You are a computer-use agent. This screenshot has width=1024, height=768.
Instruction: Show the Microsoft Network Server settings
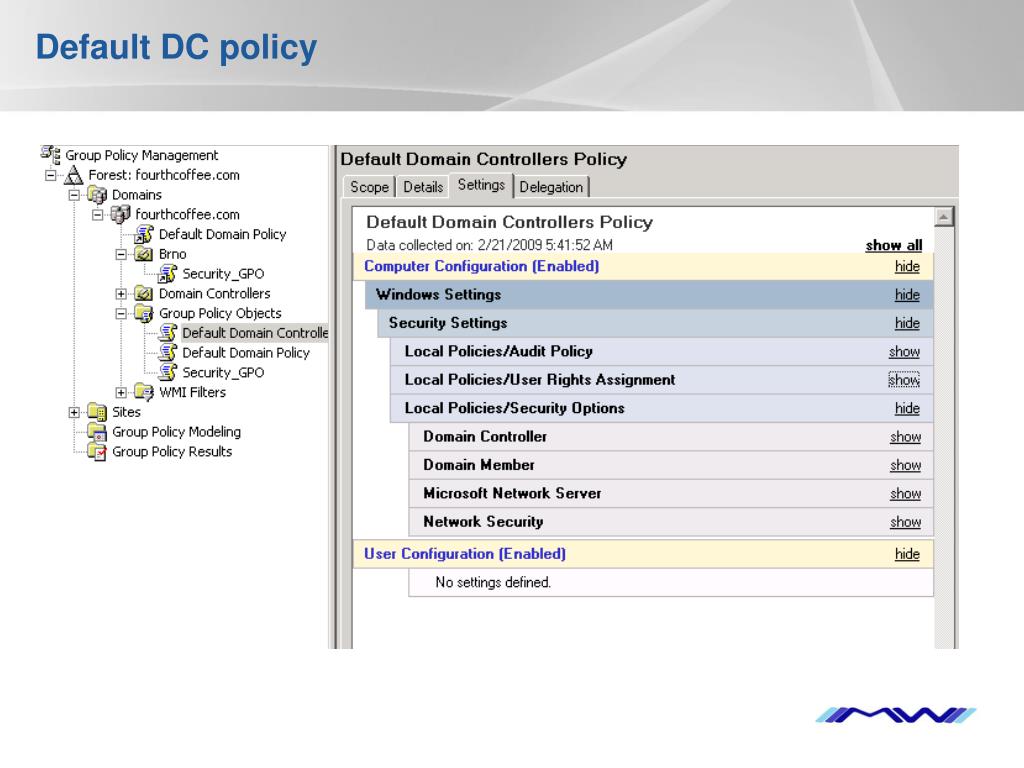tap(905, 493)
